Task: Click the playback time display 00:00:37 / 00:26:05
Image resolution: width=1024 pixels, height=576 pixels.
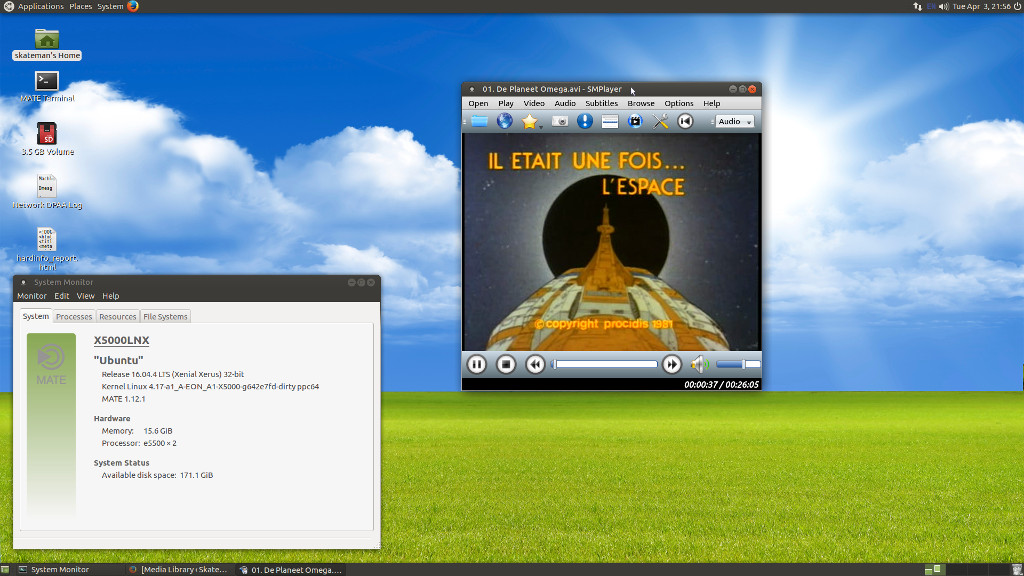Action: 722,385
